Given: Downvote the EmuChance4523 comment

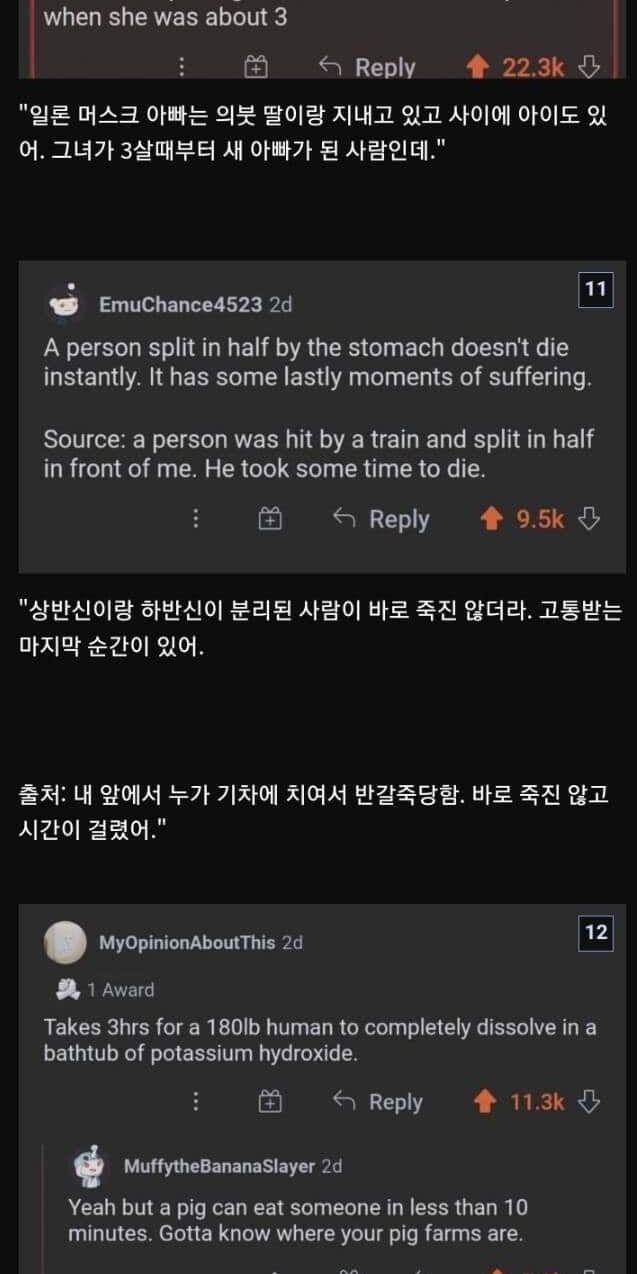Looking at the screenshot, I should coord(590,519).
